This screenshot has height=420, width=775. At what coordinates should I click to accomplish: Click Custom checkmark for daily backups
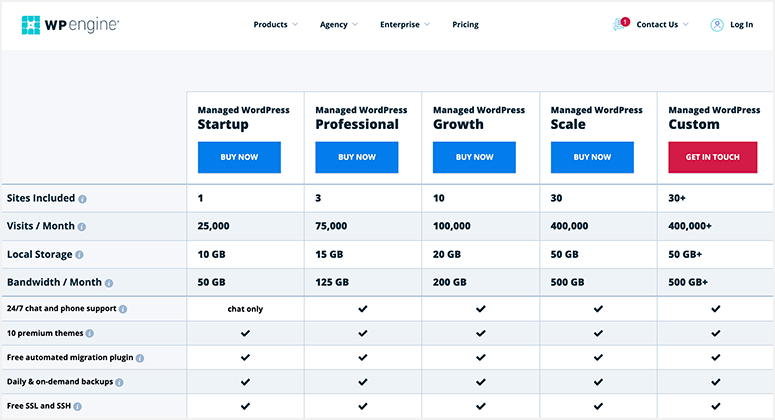click(716, 381)
